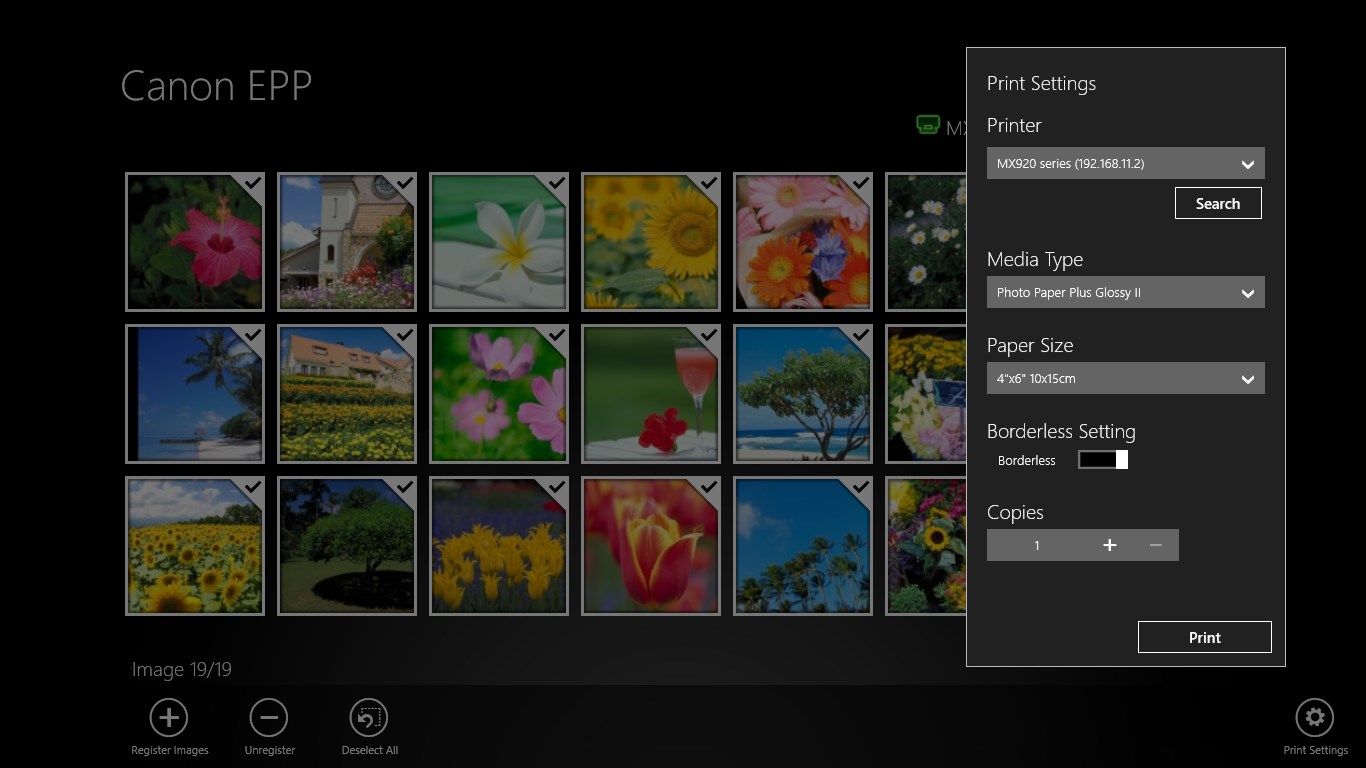Increase copies with the plus button
Viewport: 1366px width, 768px height.
point(1109,545)
